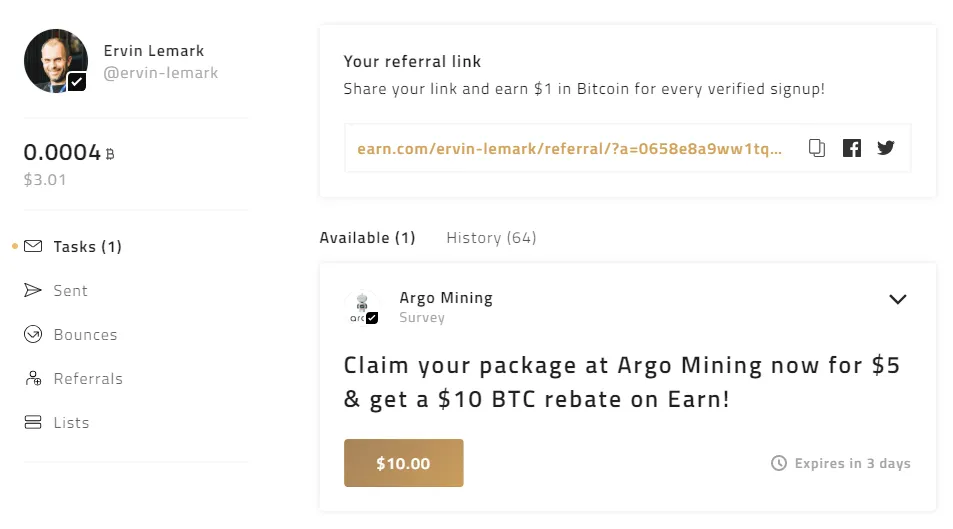Claim the $10.00 task button
The height and width of the screenshot is (529, 953).
coord(404,463)
